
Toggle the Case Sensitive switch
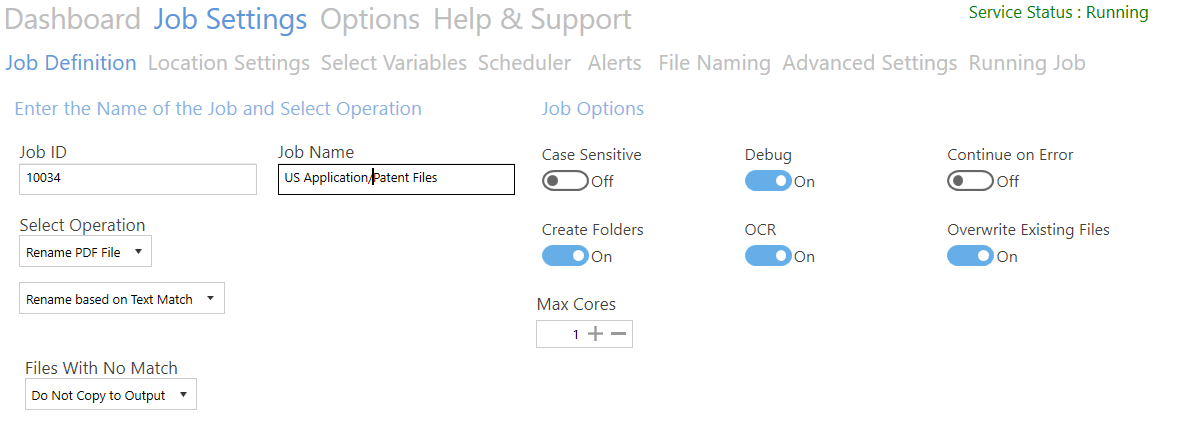click(x=565, y=181)
